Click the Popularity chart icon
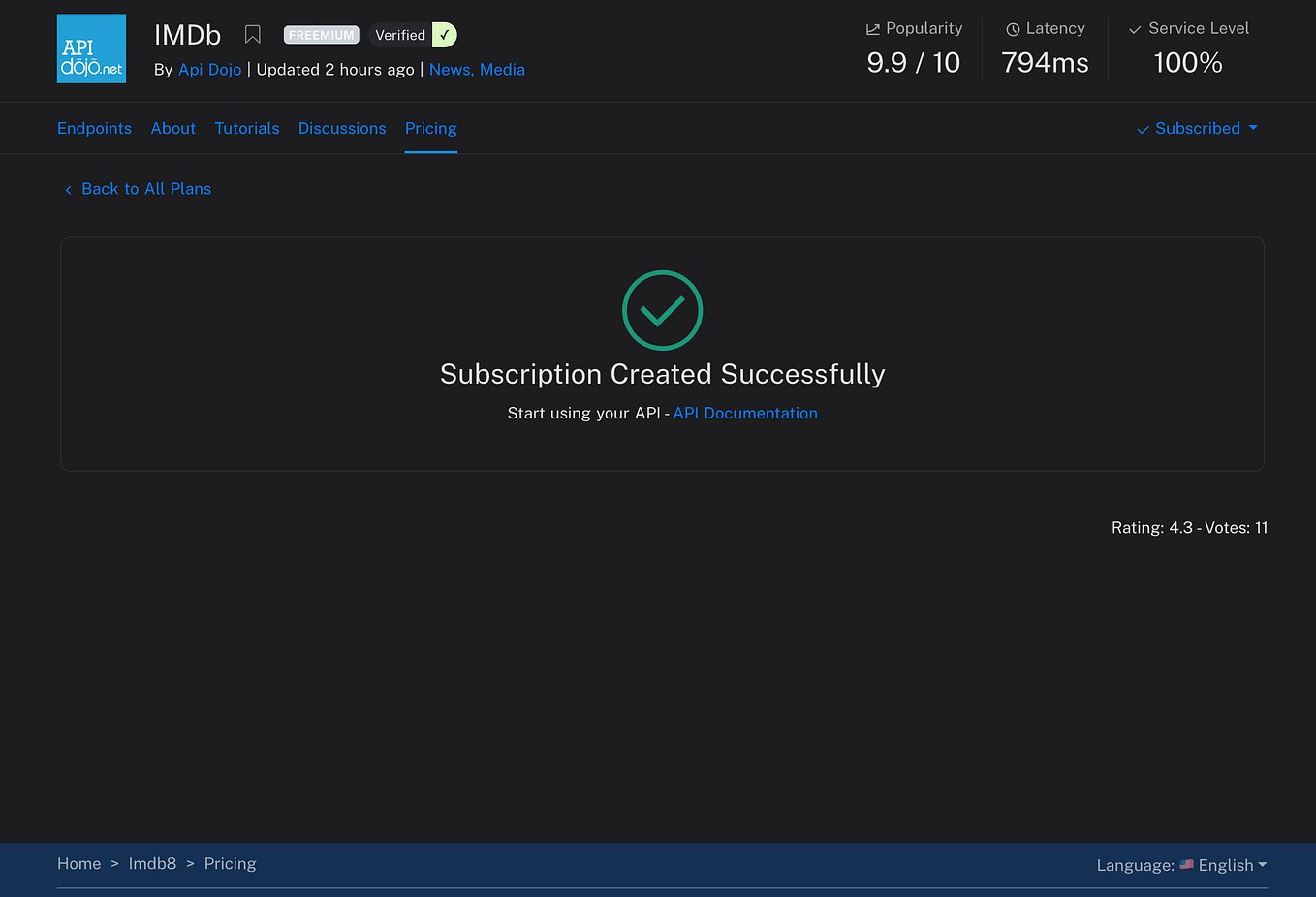 (874, 28)
